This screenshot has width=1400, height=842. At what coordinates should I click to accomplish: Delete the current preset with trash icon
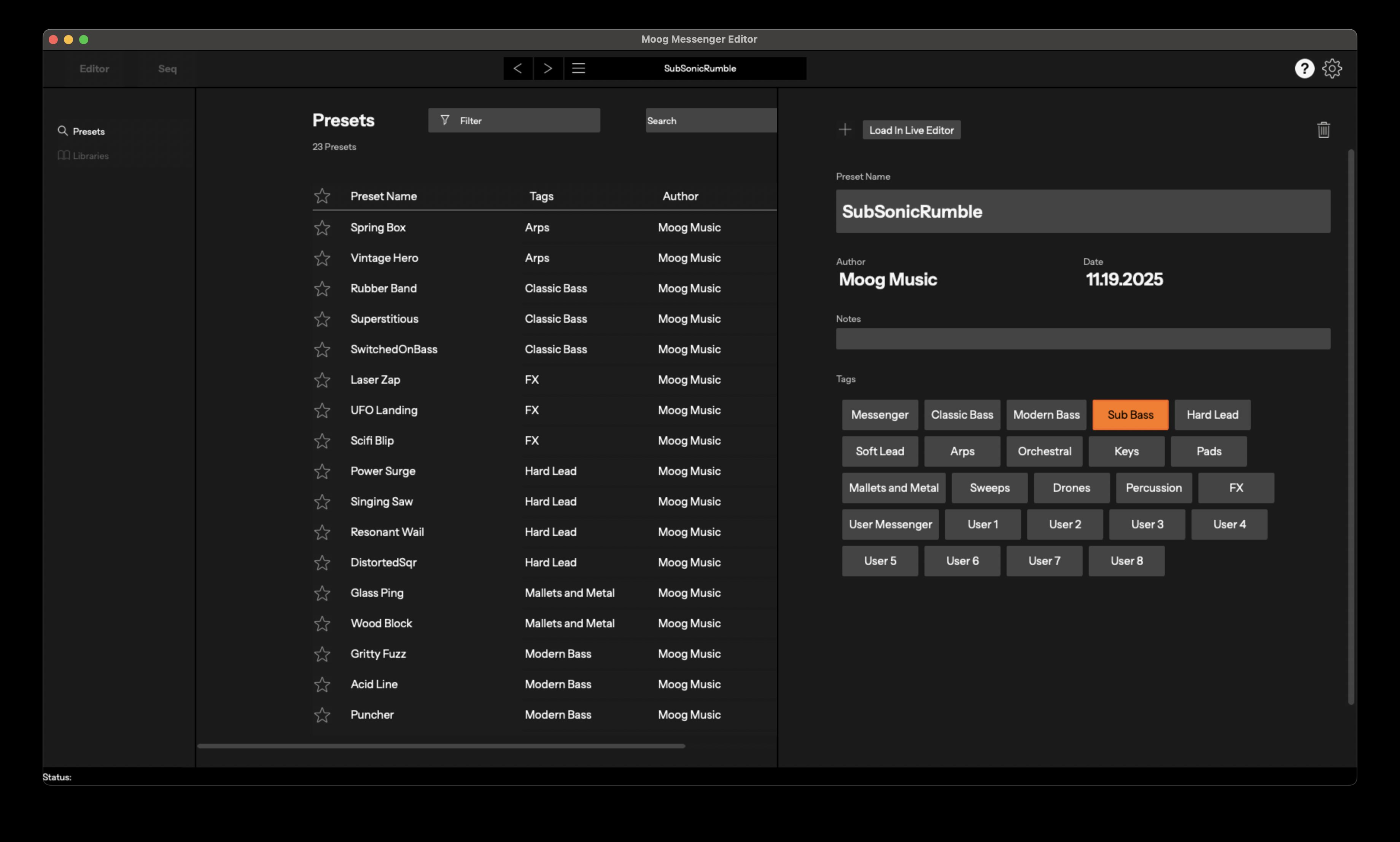pos(1324,129)
